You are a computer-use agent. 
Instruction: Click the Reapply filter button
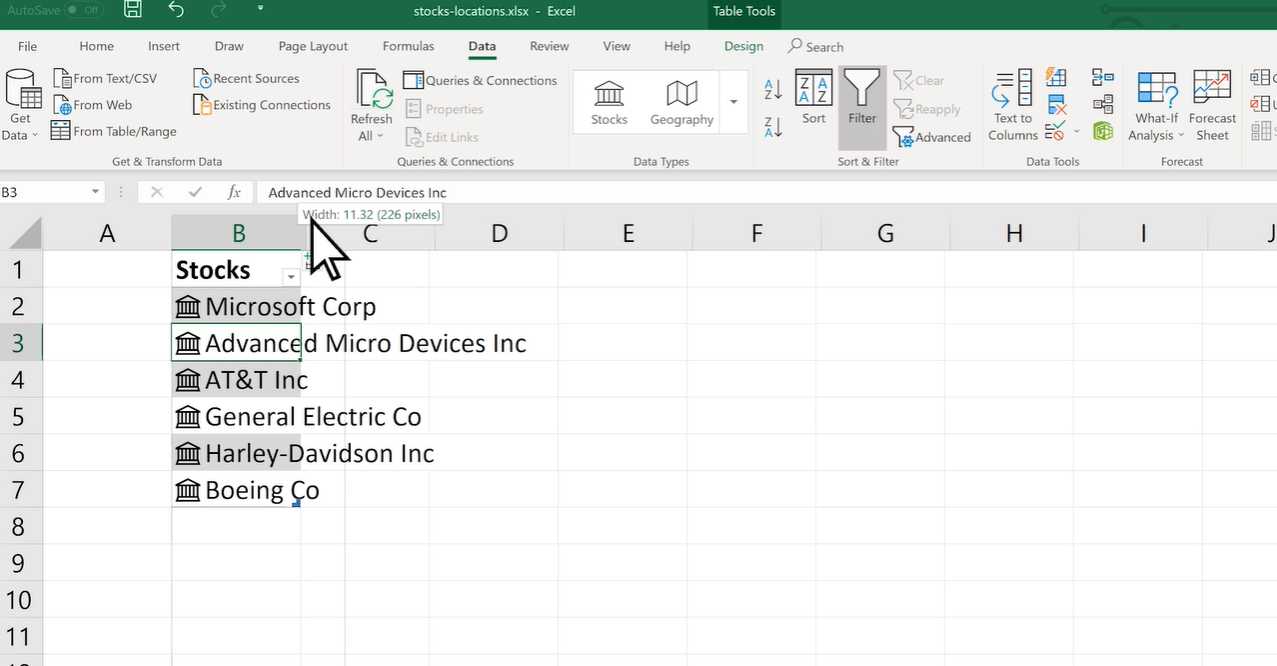[x=927, y=109]
